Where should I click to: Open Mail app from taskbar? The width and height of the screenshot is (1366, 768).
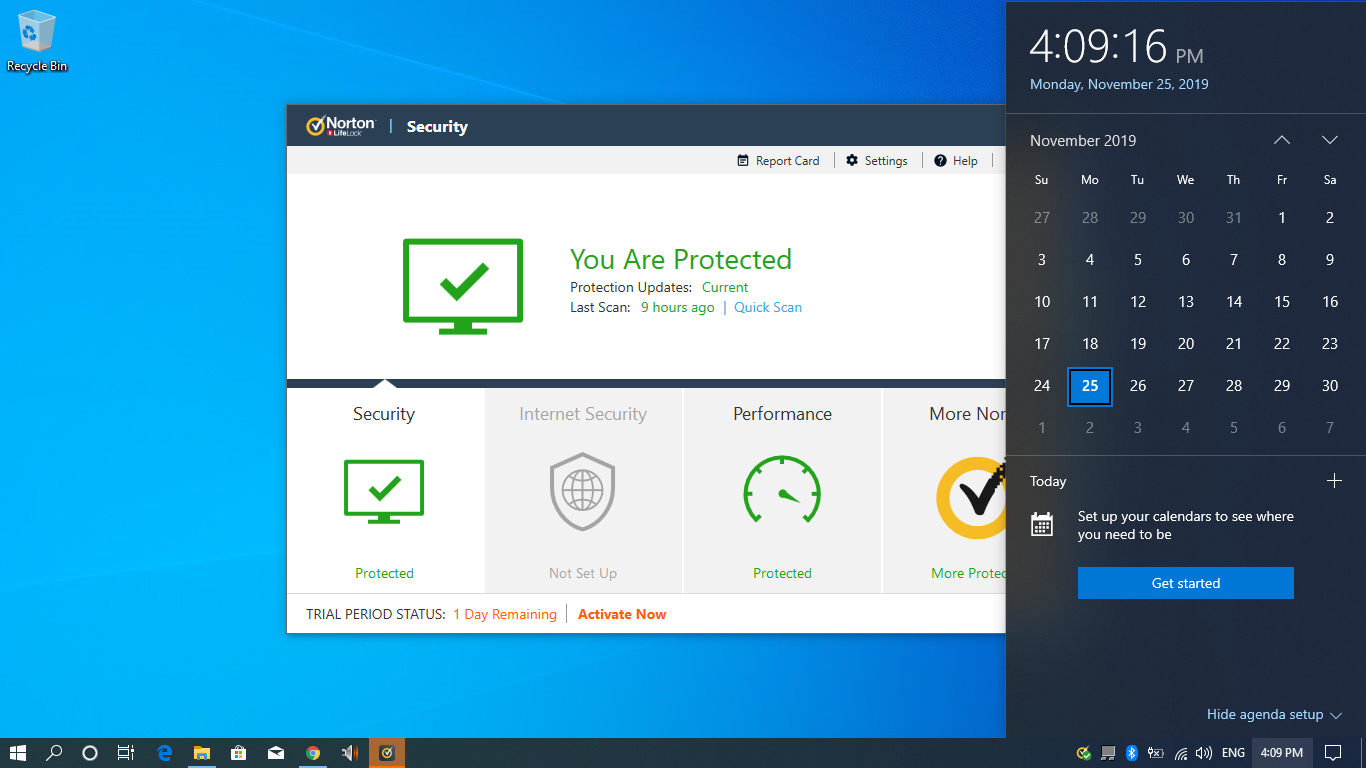[x=276, y=753]
